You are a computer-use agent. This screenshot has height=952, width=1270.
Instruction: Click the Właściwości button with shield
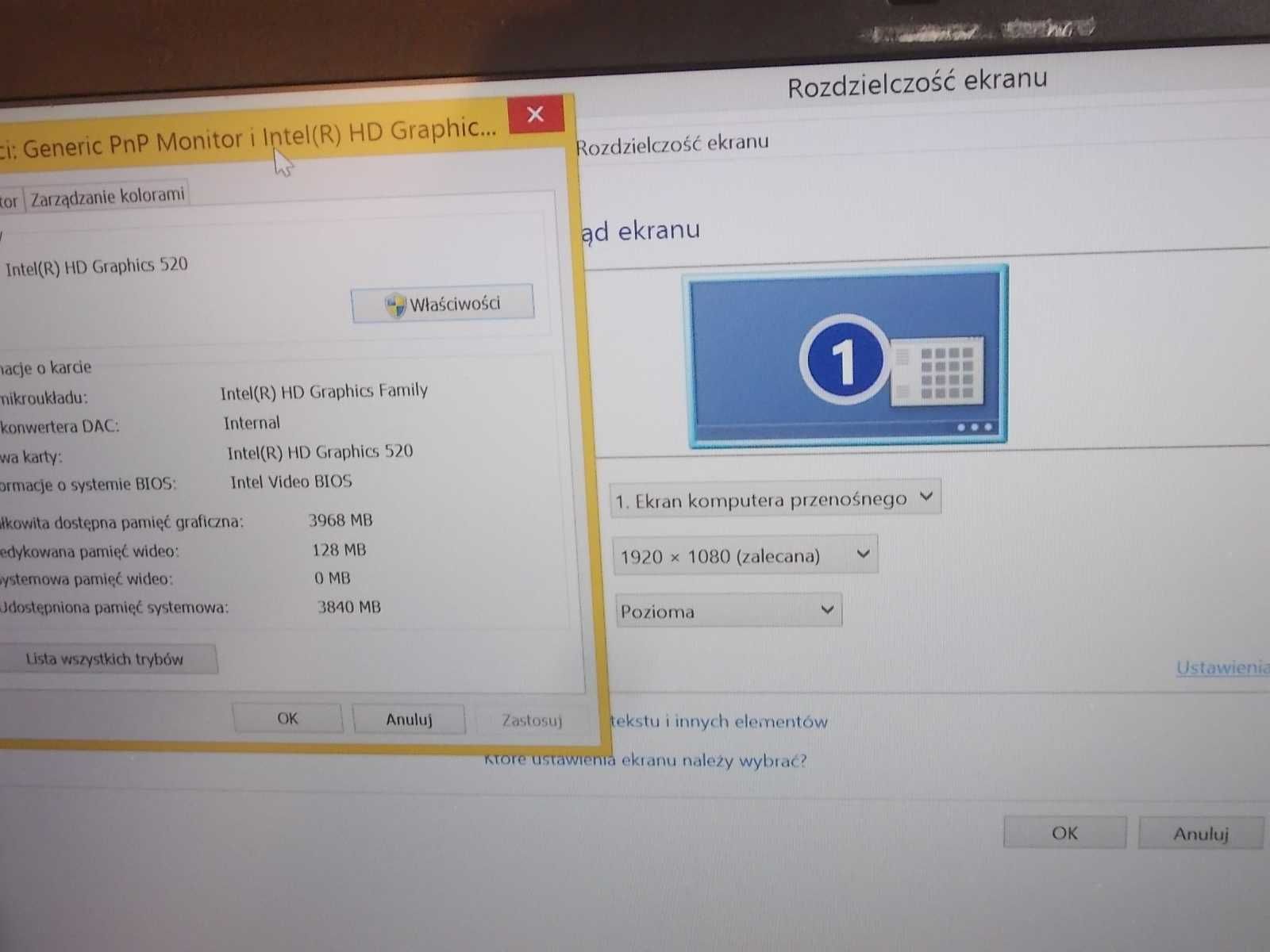pyautogui.click(x=442, y=303)
